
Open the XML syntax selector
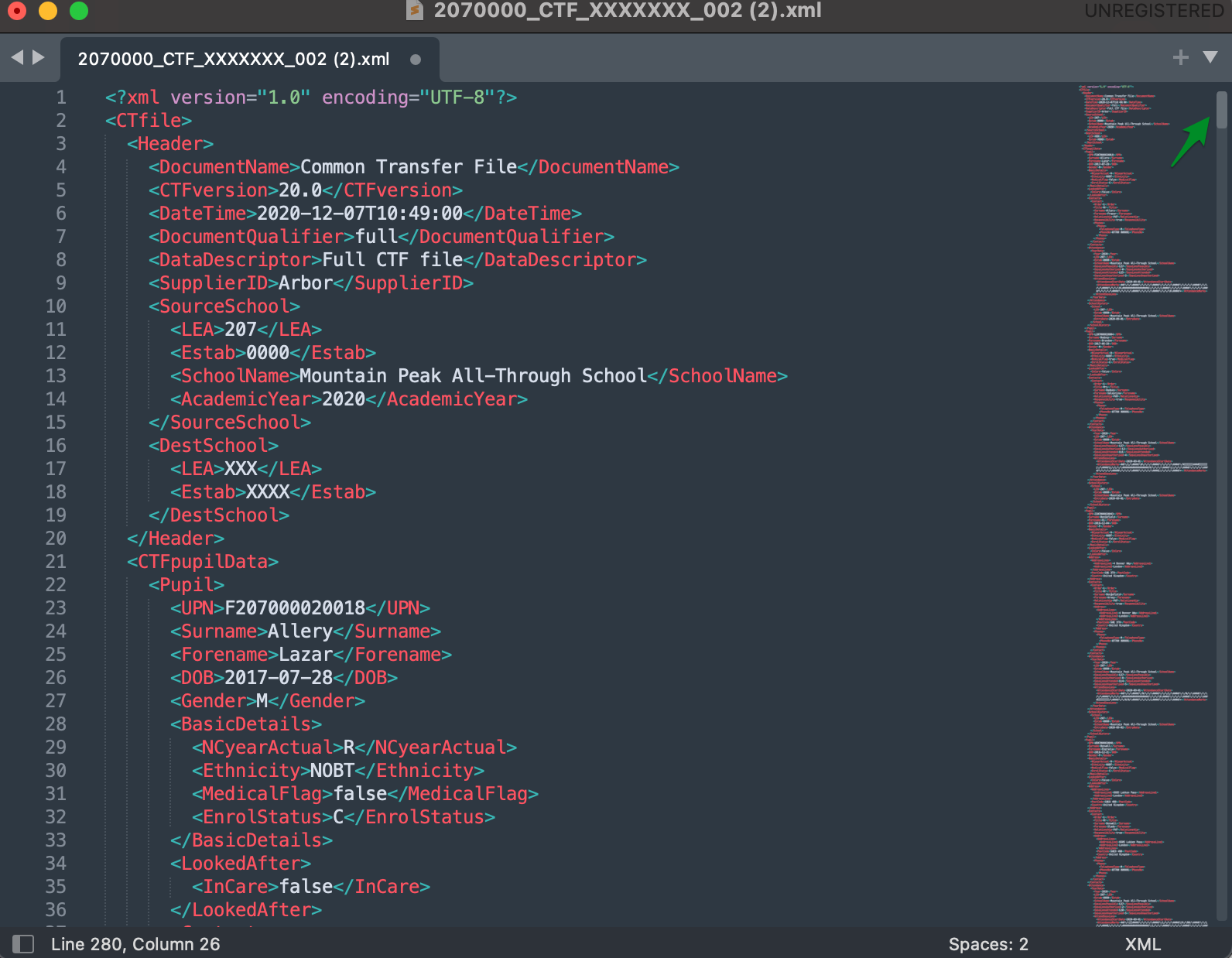coord(1142,944)
